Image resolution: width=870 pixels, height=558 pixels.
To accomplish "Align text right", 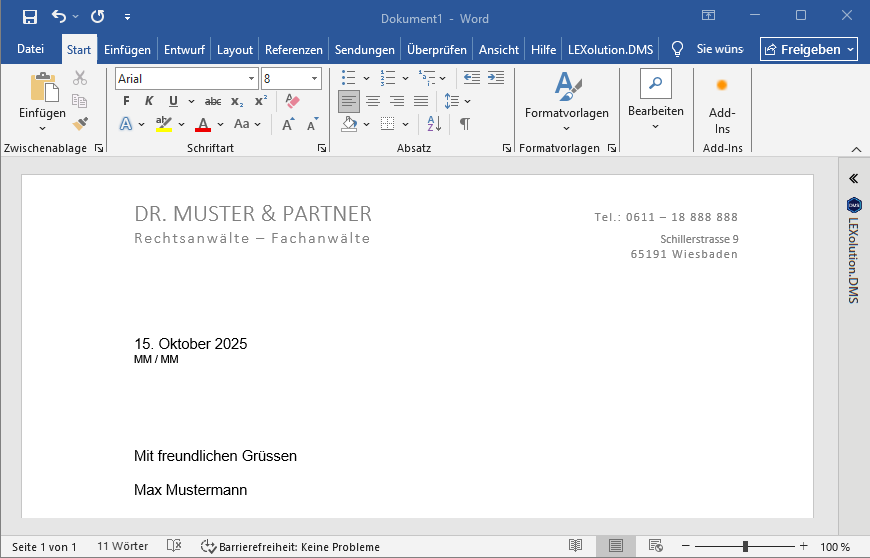I will pos(397,101).
